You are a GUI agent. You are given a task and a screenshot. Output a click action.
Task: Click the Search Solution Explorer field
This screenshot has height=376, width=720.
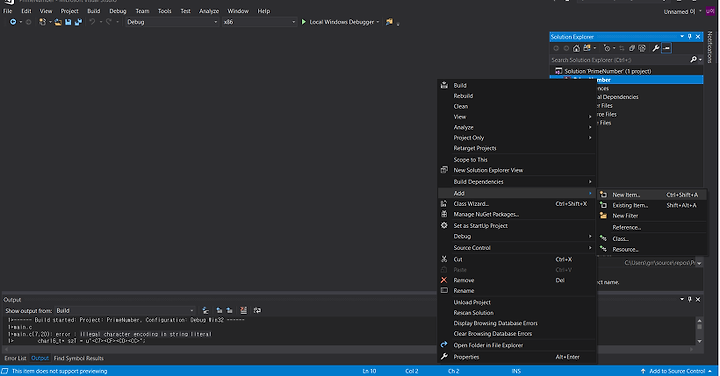tap(619, 60)
